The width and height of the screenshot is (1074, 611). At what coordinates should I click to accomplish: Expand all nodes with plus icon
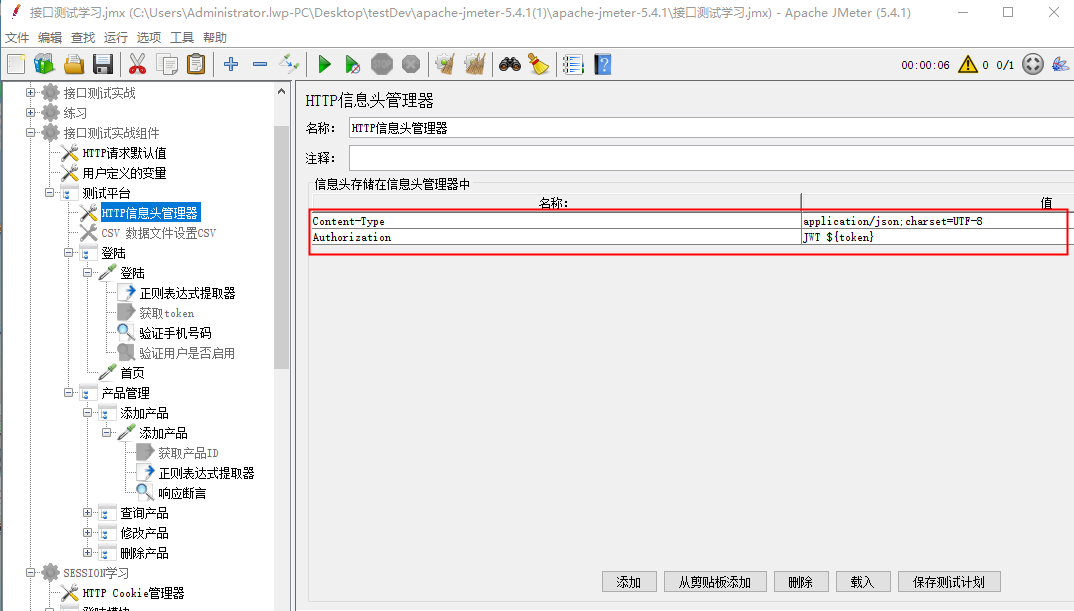(231, 64)
